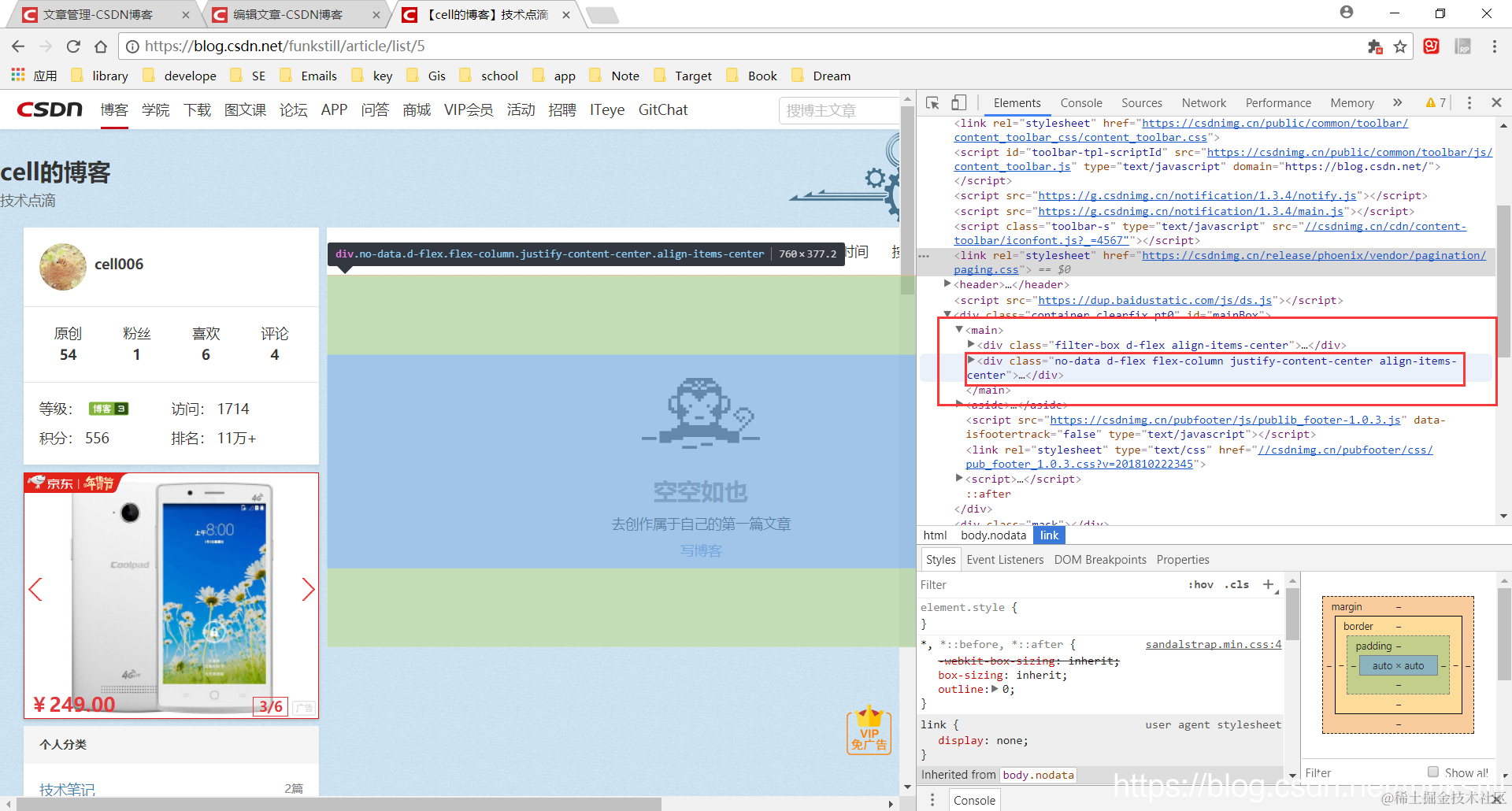Activate the DevTools element inspector icon
This screenshot has height=811, width=1512.
(x=933, y=103)
